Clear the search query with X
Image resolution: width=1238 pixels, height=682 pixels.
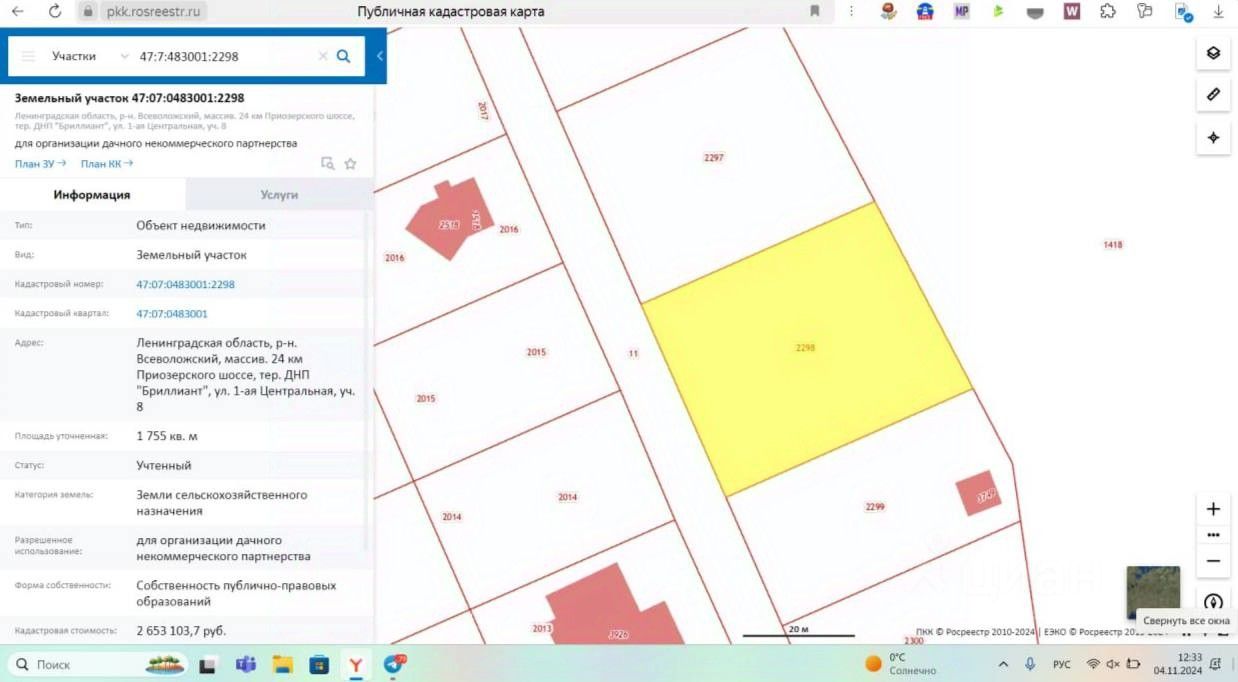(322, 57)
